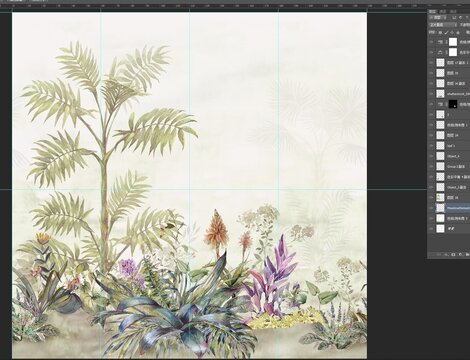470x360 pixels.
Task: Switch to the Layers tab in panel
Action: (x=432, y=11)
